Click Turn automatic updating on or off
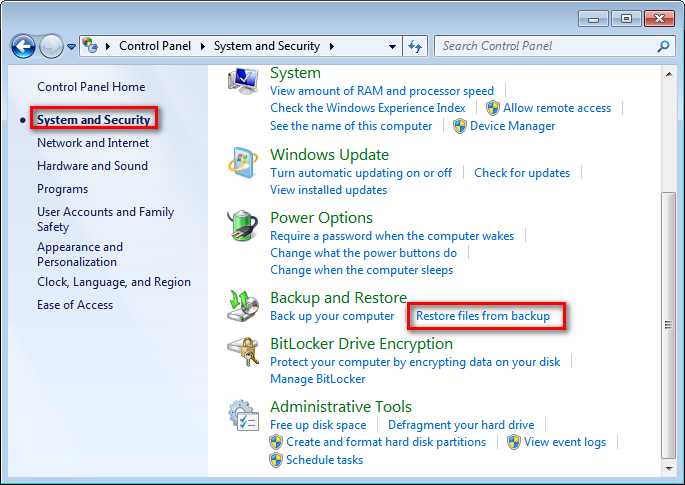Viewport: 685px width, 485px height. (x=361, y=173)
